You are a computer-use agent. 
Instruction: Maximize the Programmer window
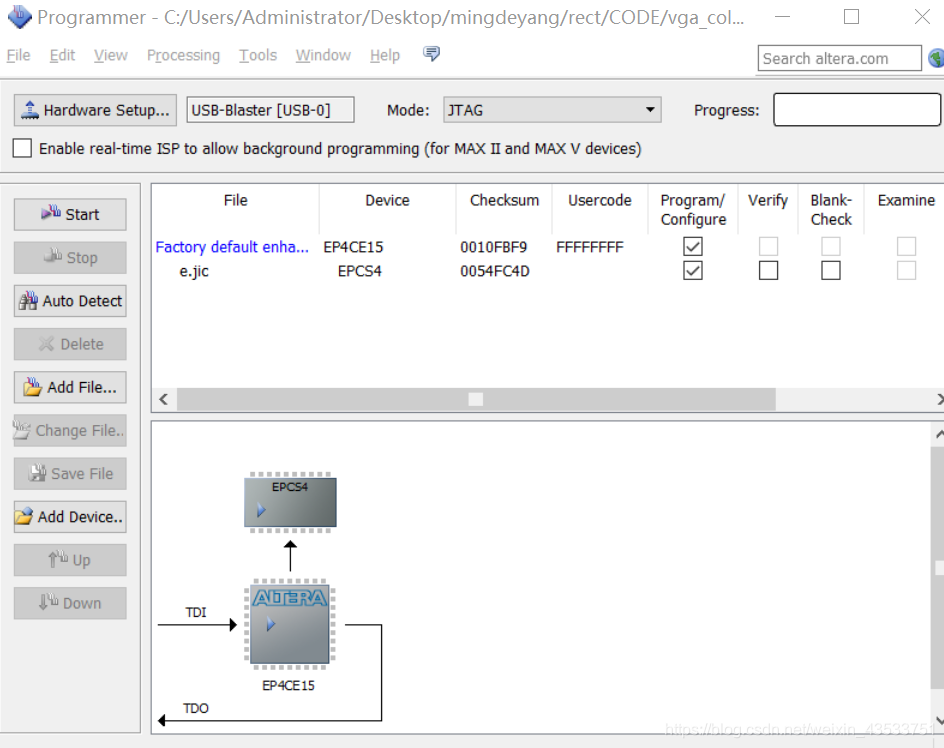(851, 16)
